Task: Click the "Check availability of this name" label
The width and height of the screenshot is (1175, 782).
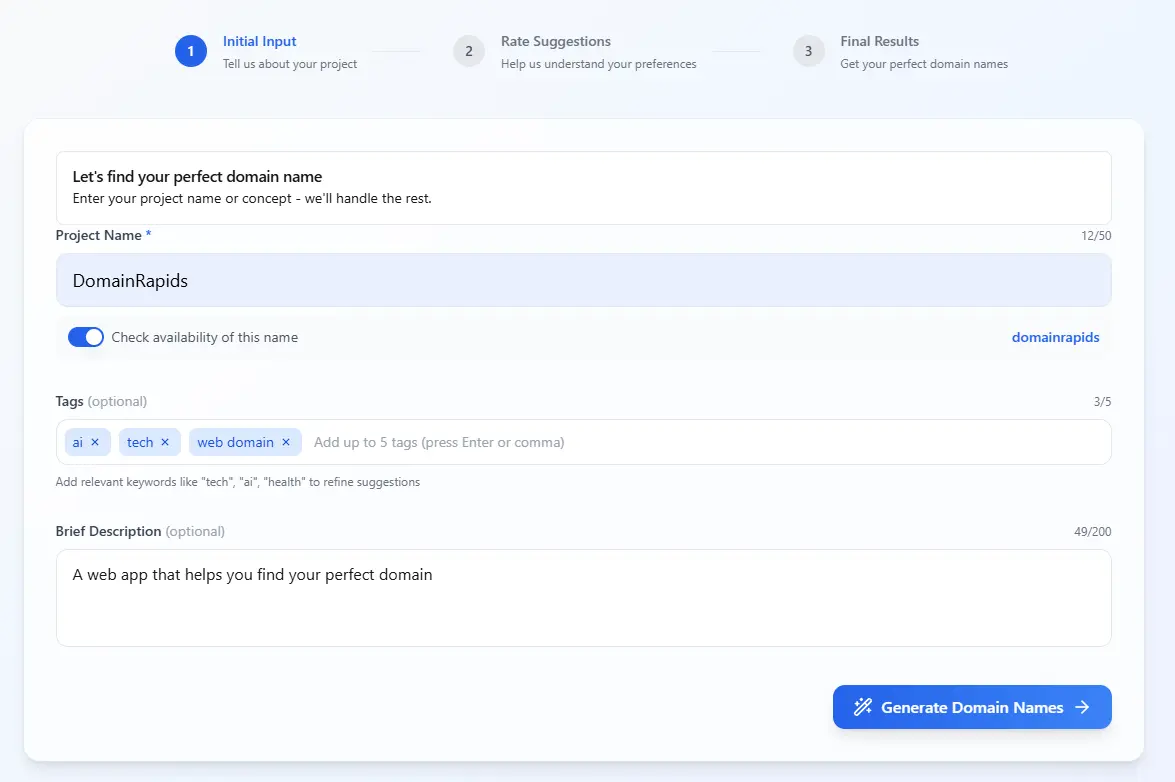Action: point(204,337)
